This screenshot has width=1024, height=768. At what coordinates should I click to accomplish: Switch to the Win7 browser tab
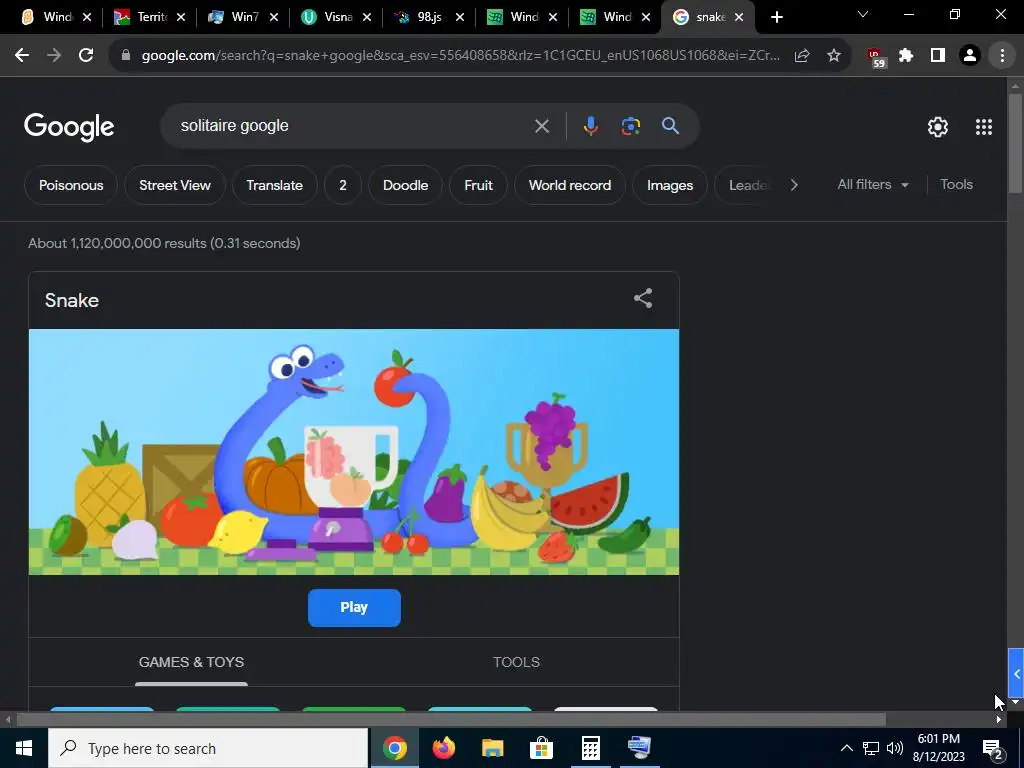(x=244, y=18)
